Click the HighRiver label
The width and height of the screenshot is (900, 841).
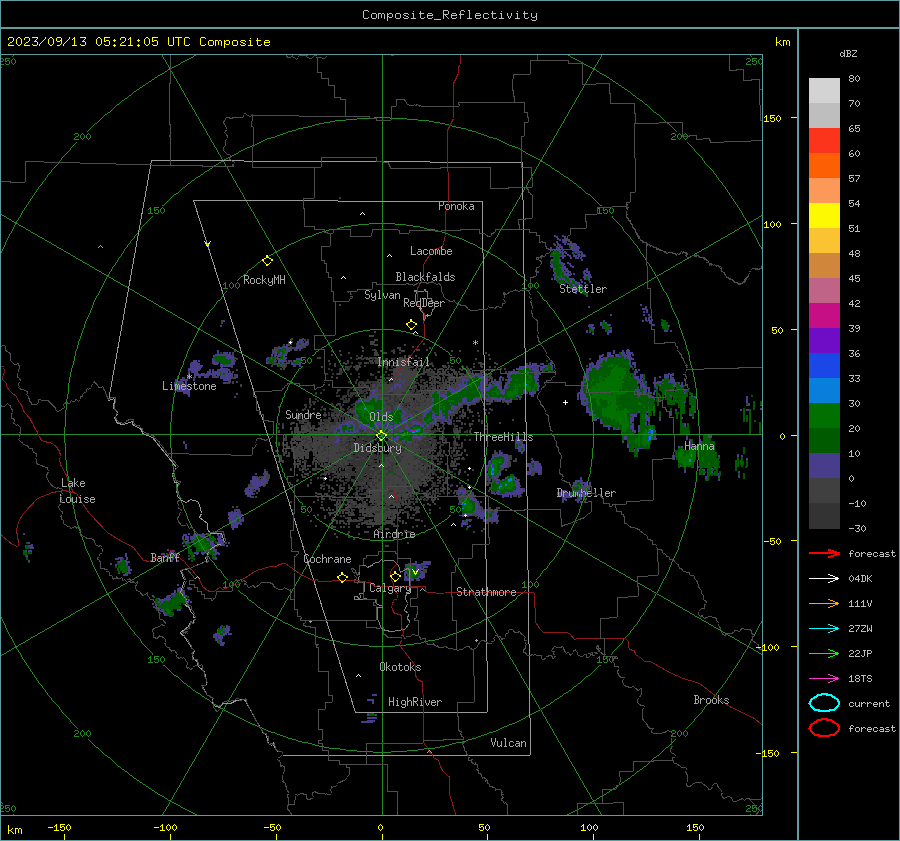415,702
